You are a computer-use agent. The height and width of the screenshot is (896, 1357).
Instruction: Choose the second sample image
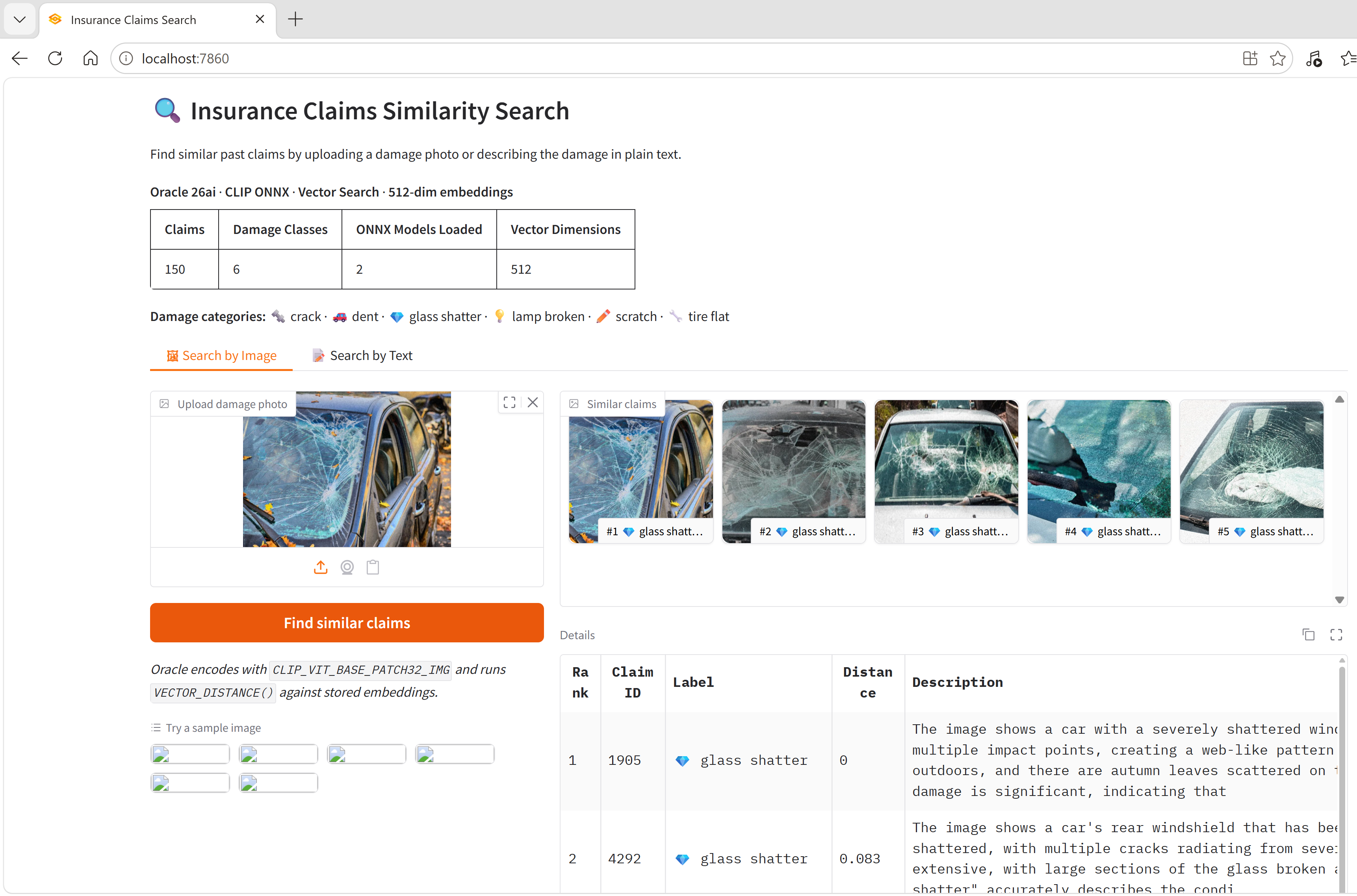(278, 754)
